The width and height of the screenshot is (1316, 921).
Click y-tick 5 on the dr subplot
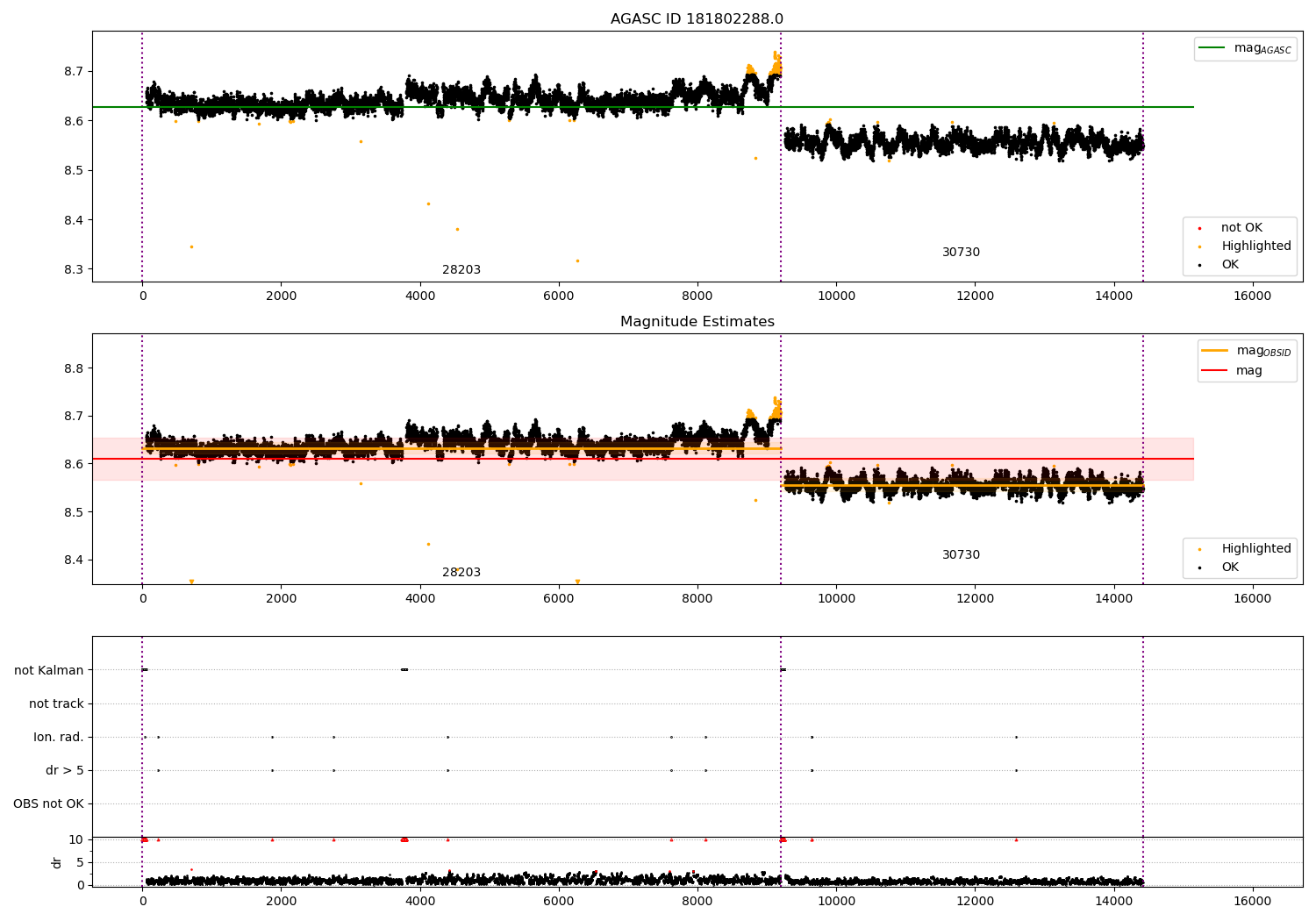pyautogui.click(x=80, y=863)
